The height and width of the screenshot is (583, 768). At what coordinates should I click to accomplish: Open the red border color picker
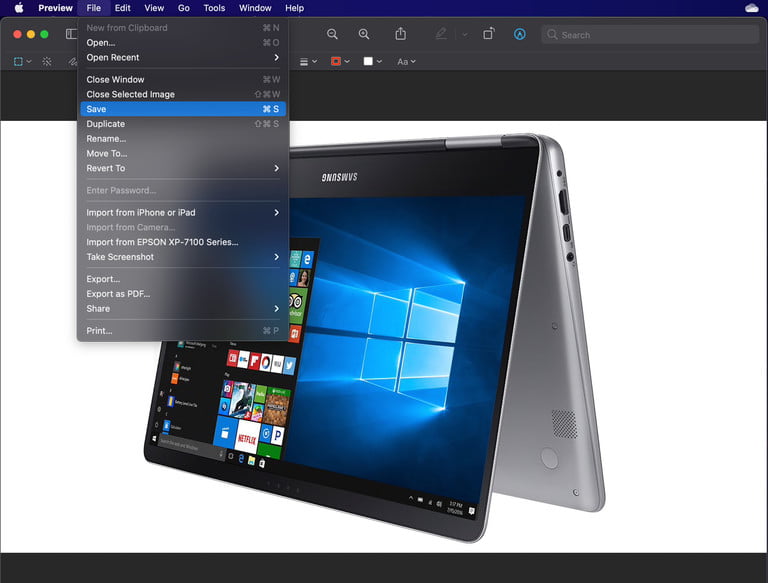[x=340, y=62]
